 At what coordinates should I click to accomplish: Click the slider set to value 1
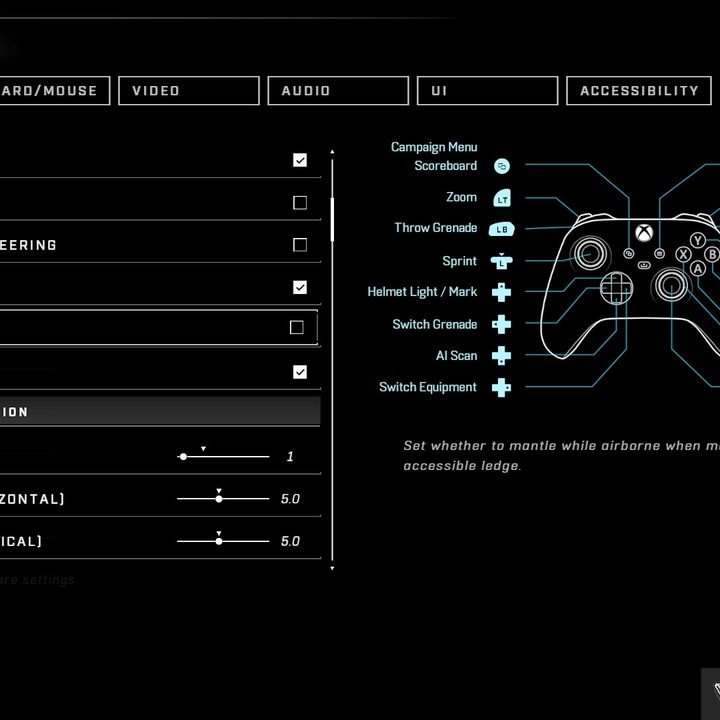click(224, 456)
